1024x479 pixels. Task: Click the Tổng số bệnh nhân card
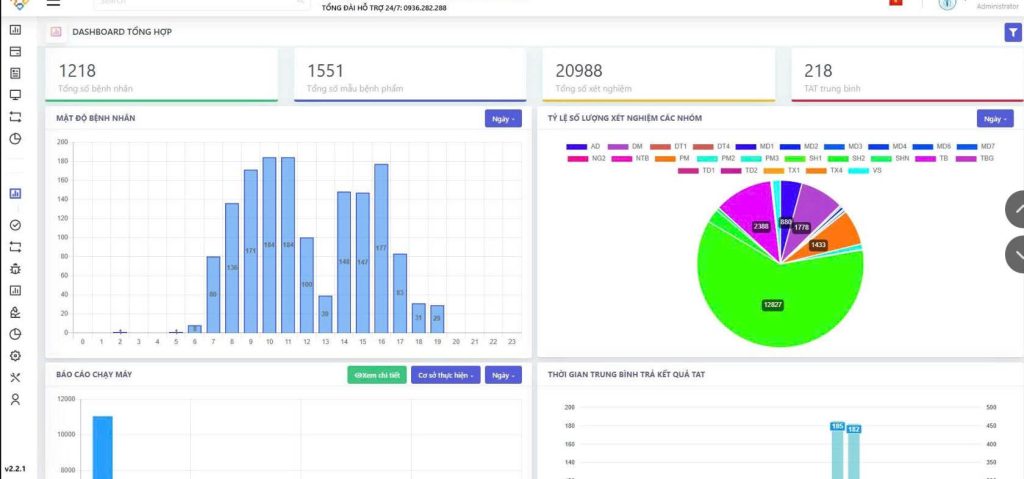coord(161,76)
